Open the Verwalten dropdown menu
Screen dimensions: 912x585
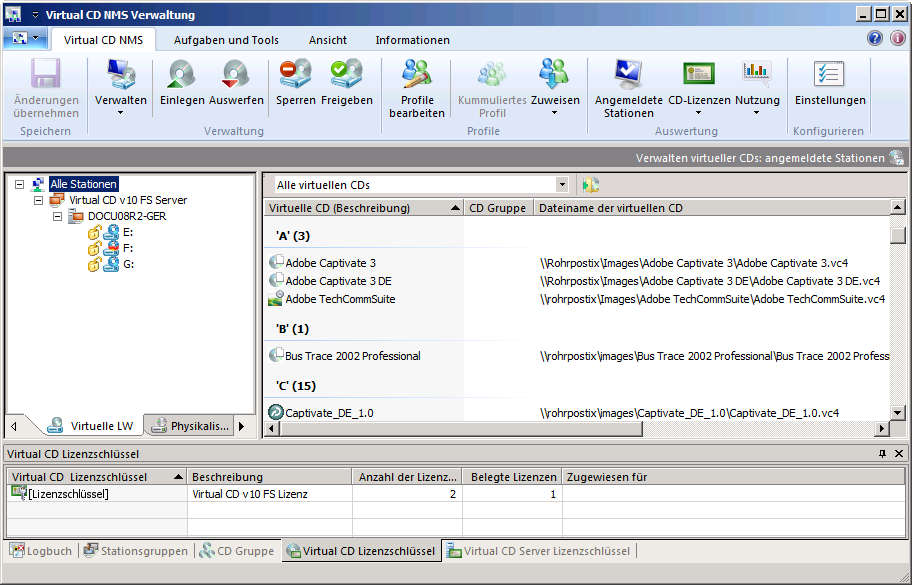121,112
